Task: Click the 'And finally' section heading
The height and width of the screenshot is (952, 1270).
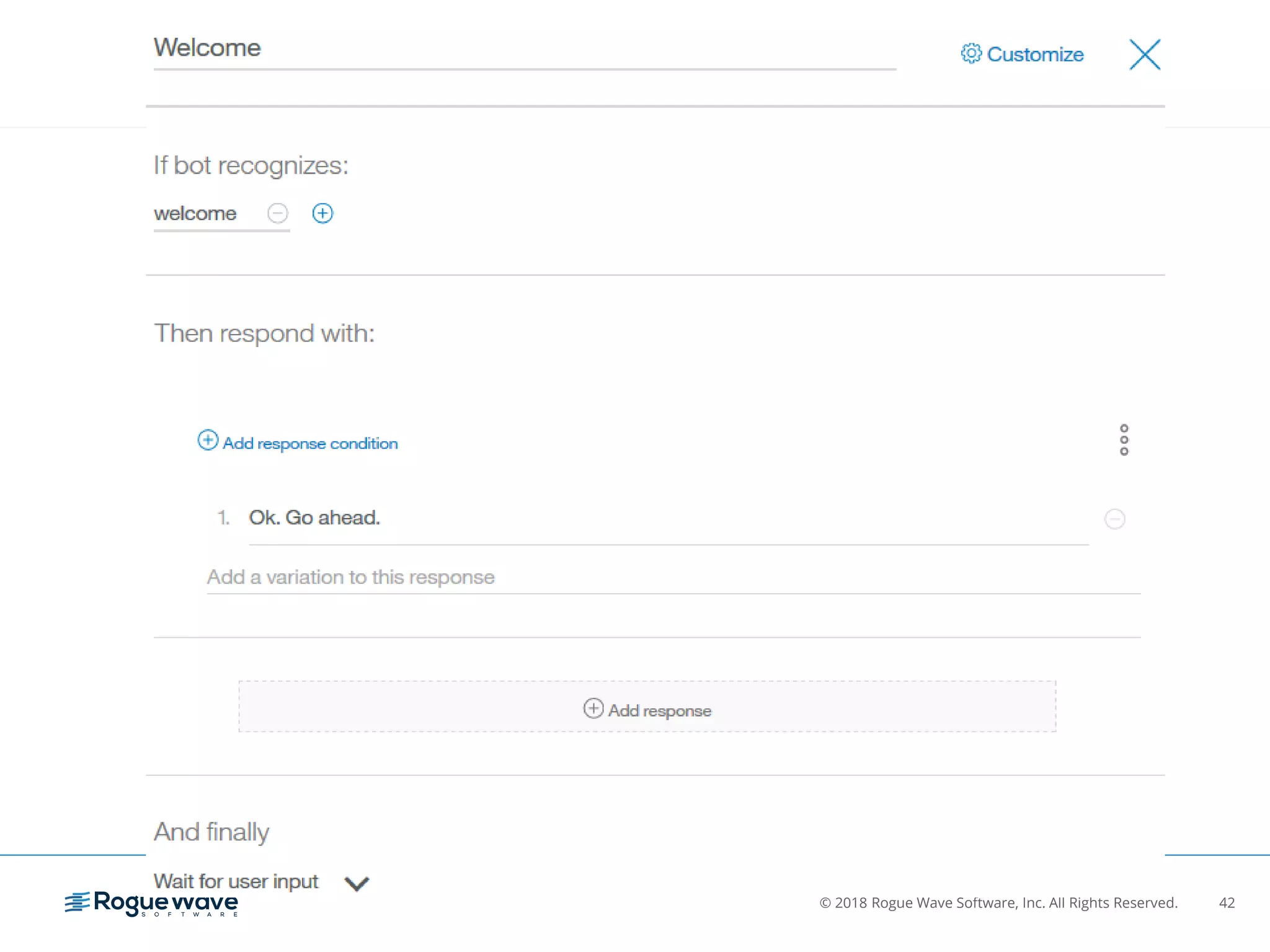Action: tap(211, 832)
